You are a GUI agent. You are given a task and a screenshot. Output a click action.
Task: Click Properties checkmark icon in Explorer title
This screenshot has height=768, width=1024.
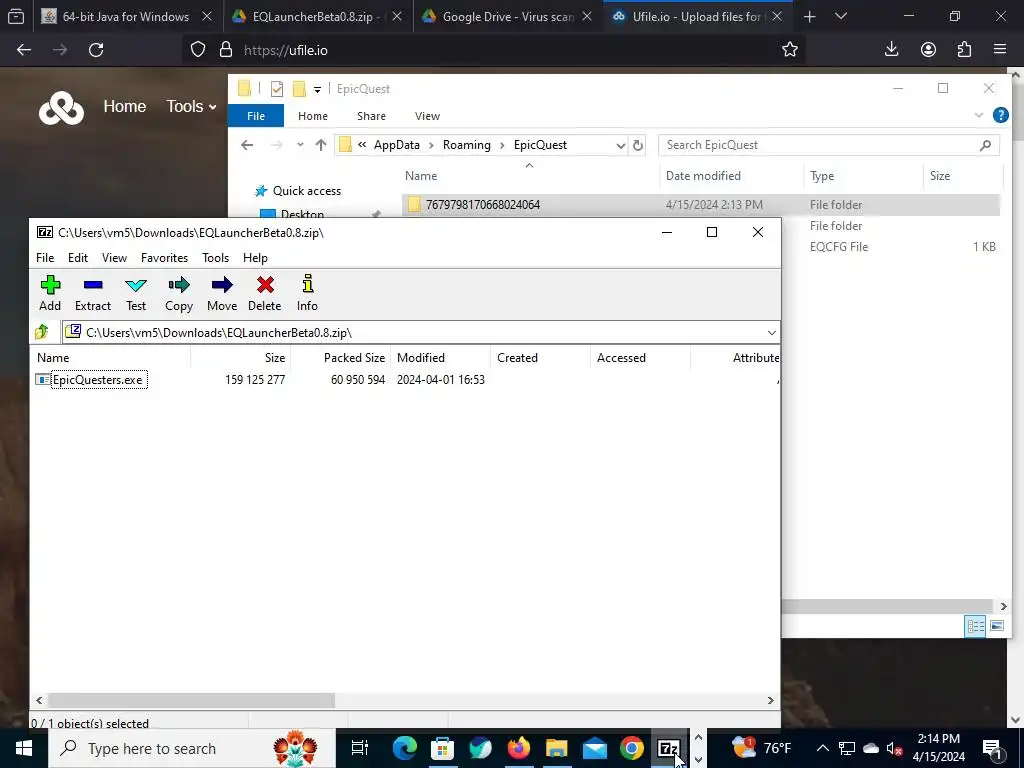pos(277,89)
